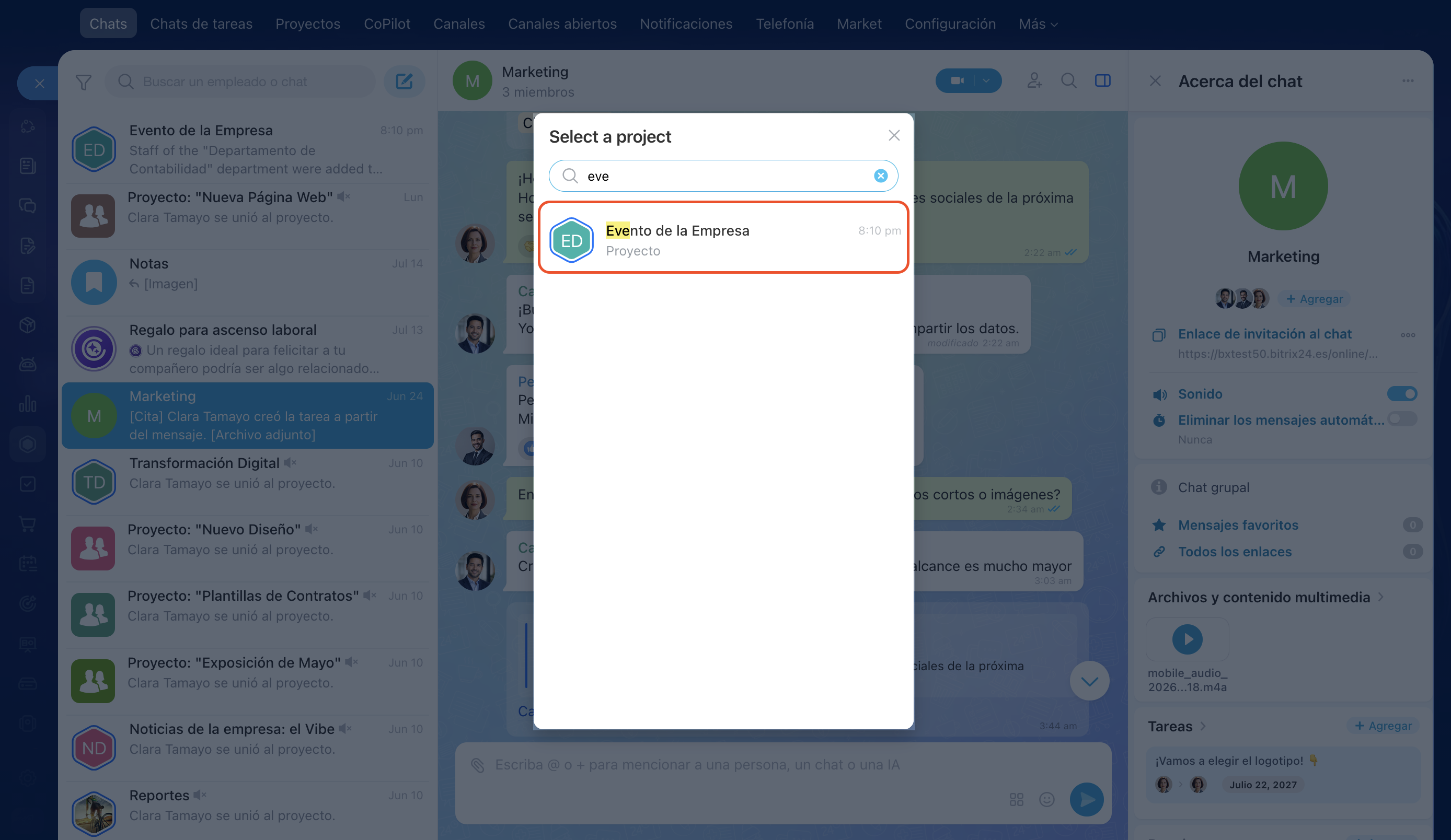Open the apps grid icon in message box

click(x=1016, y=799)
